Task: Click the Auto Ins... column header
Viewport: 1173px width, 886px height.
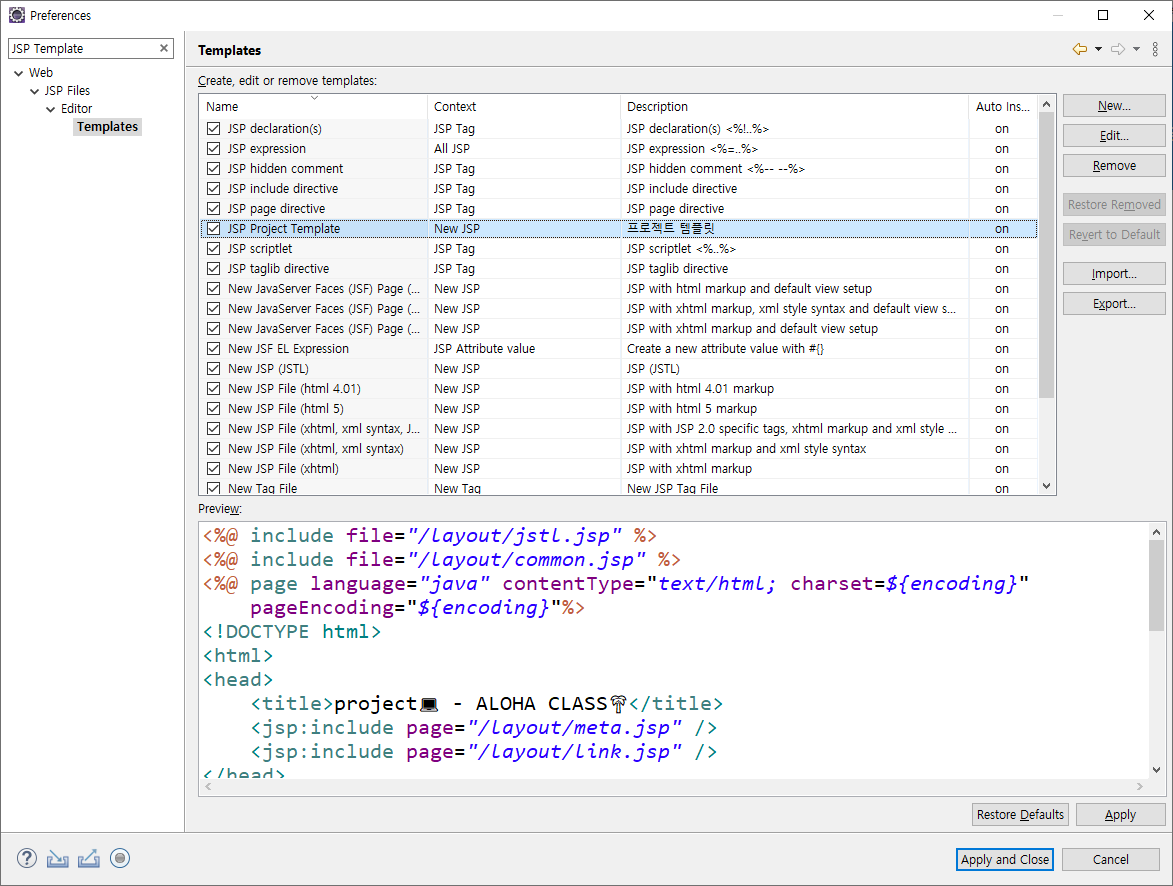Action: pos(1002,106)
